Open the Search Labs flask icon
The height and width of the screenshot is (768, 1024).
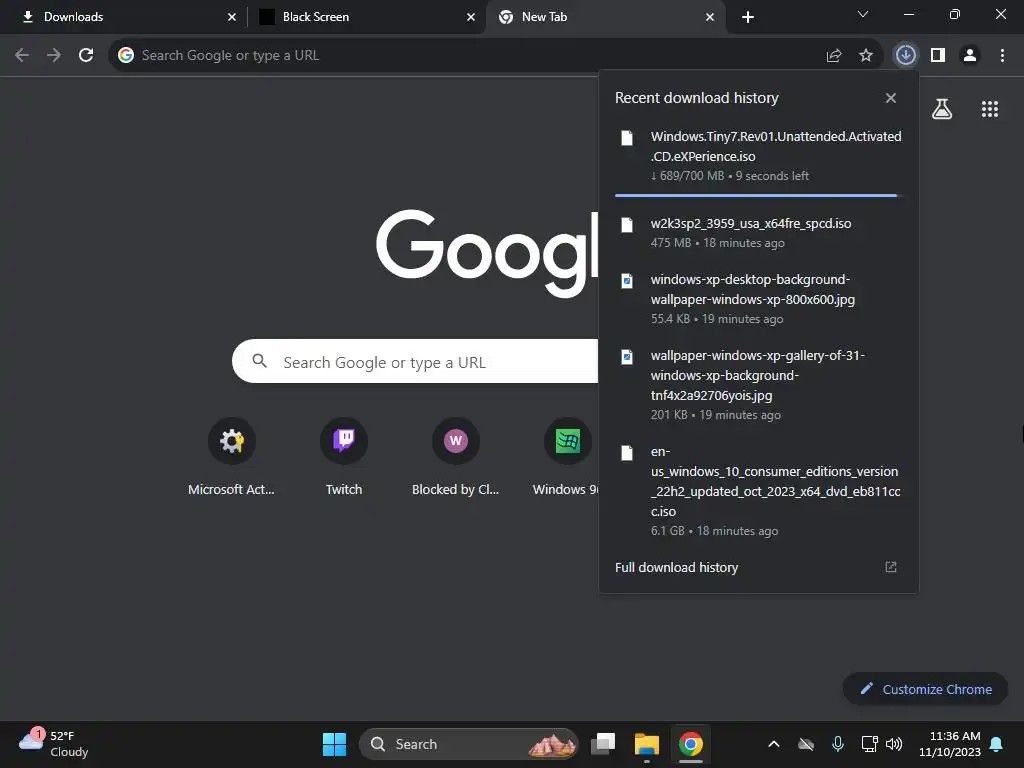pos(942,109)
